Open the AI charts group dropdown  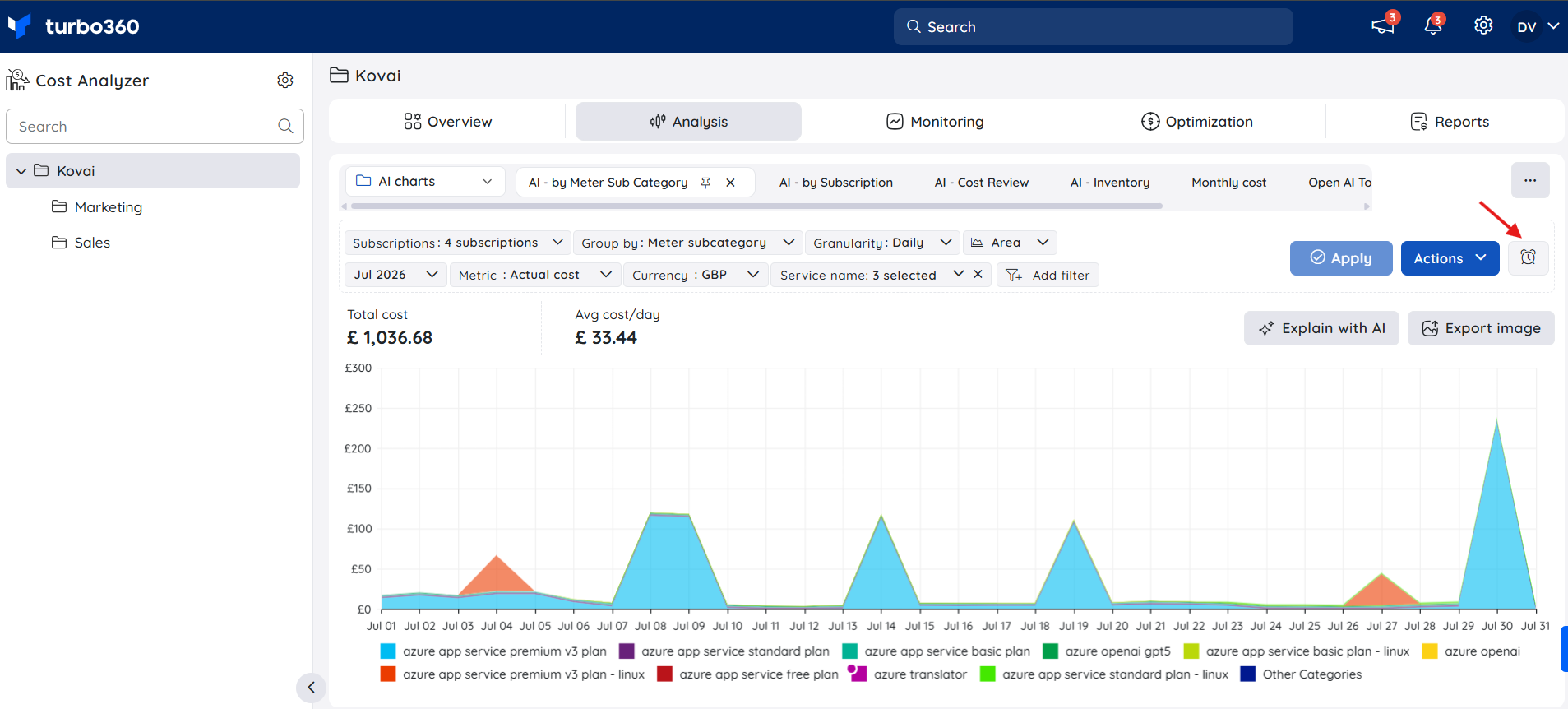pyautogui.click(x=424, y=181)
